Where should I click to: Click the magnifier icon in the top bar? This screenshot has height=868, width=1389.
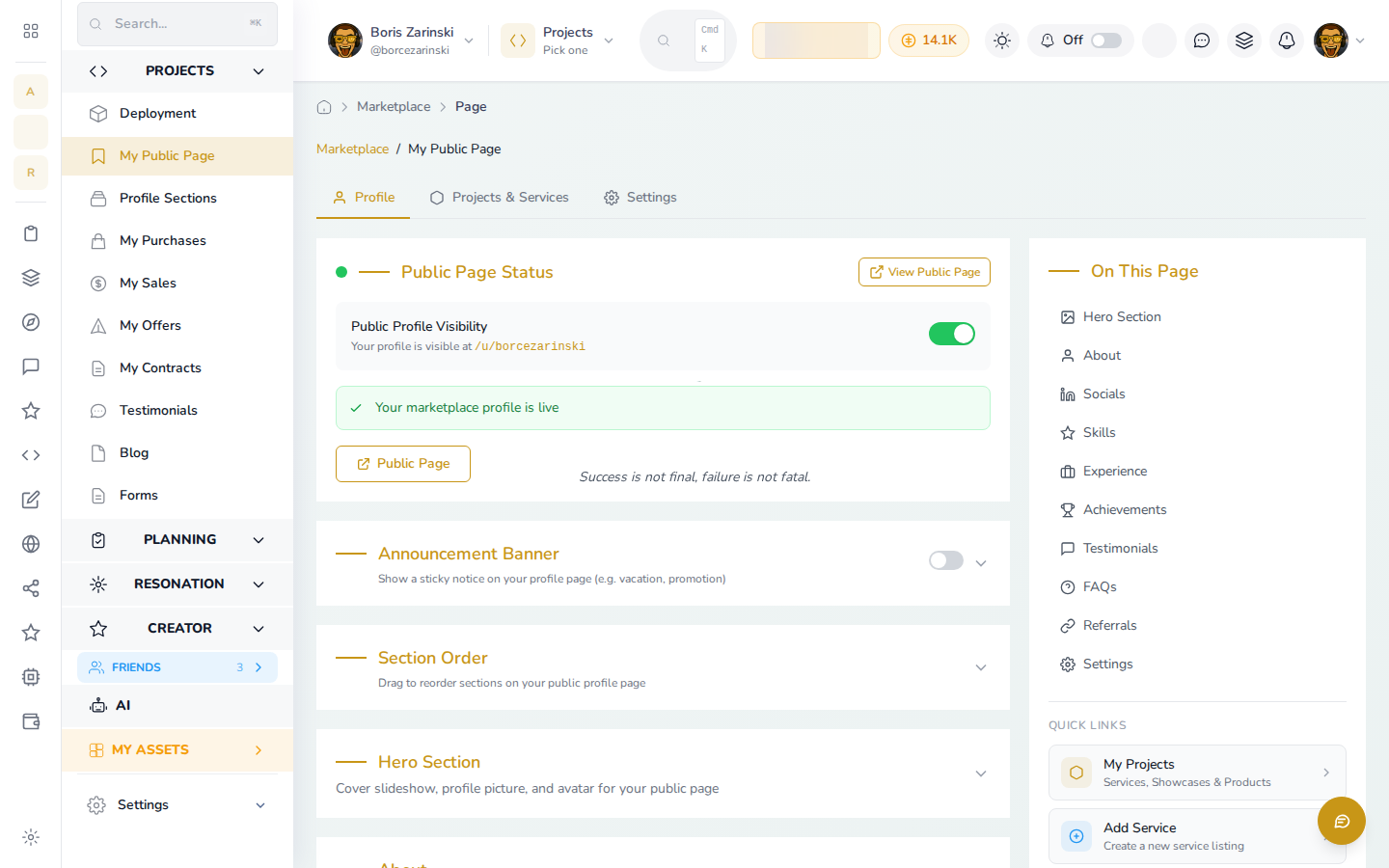(x=664, y=41)
